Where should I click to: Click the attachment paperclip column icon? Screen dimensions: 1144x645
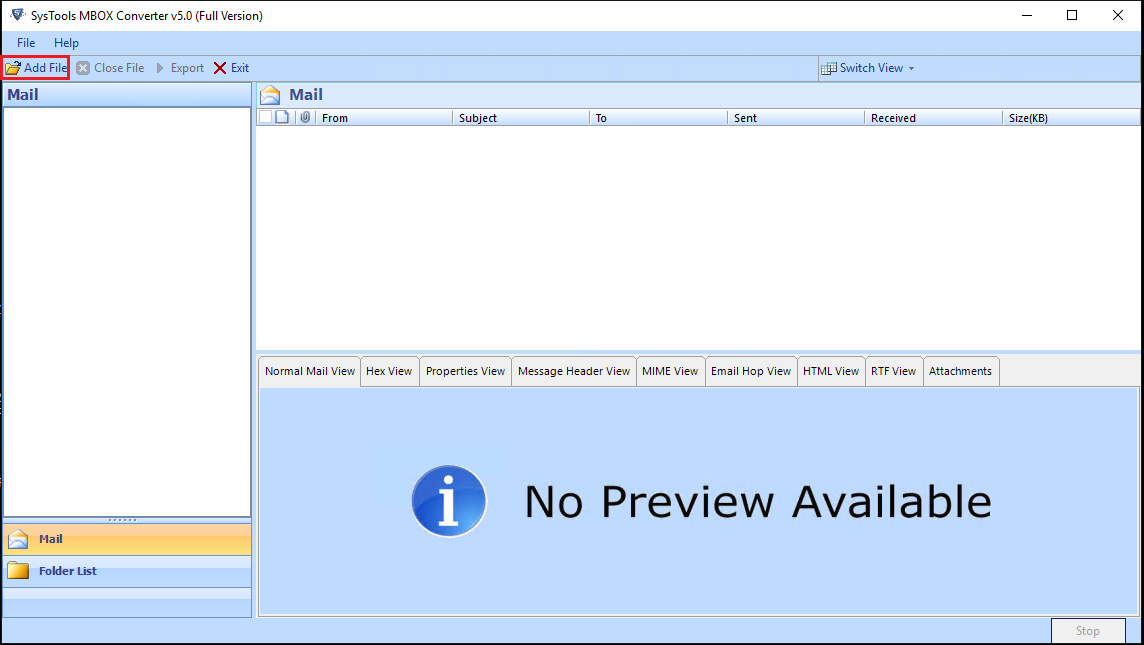click(x=305, y=117)
